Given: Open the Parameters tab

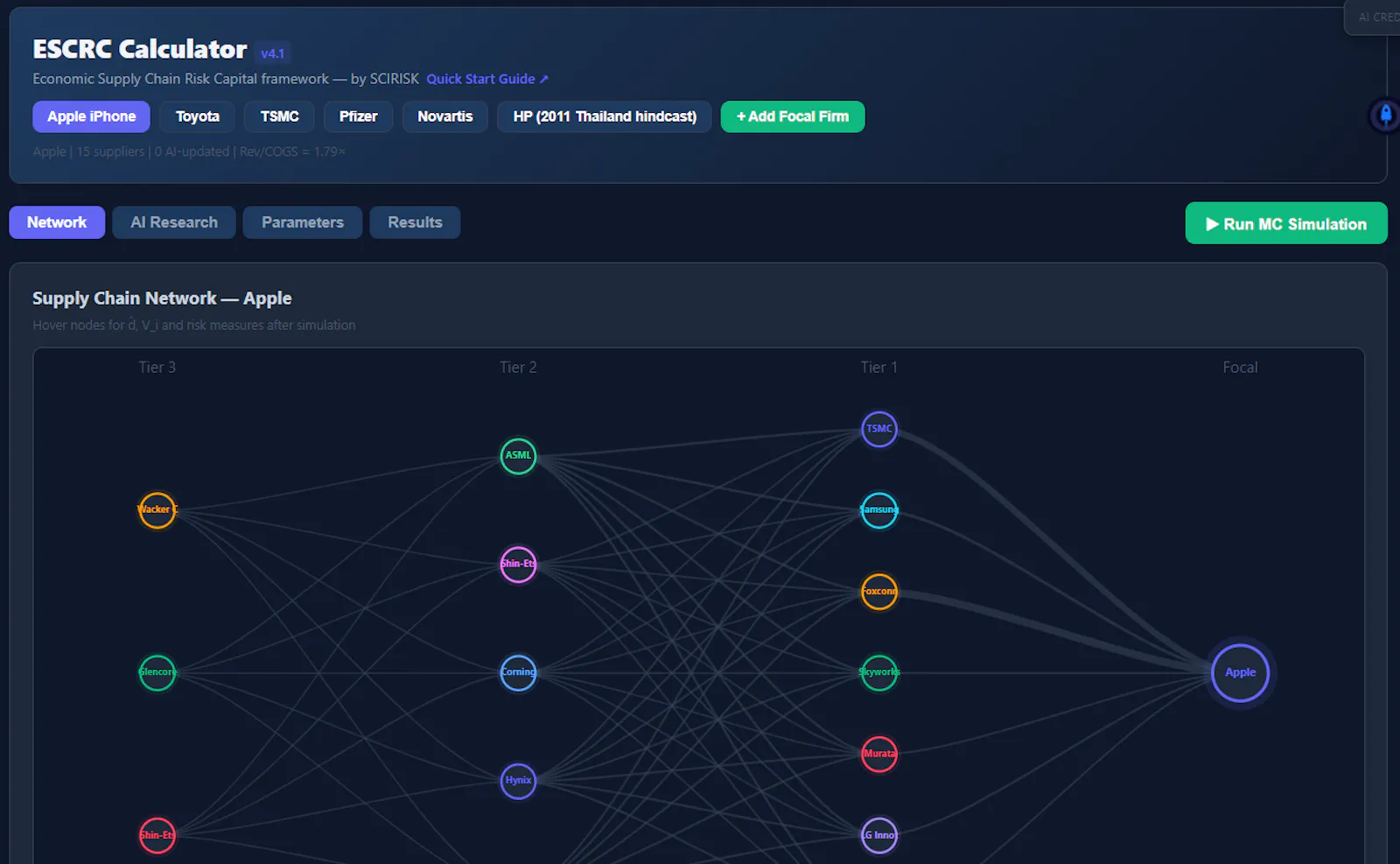Looking at the screenshot, I should click(x=303, y=222).
